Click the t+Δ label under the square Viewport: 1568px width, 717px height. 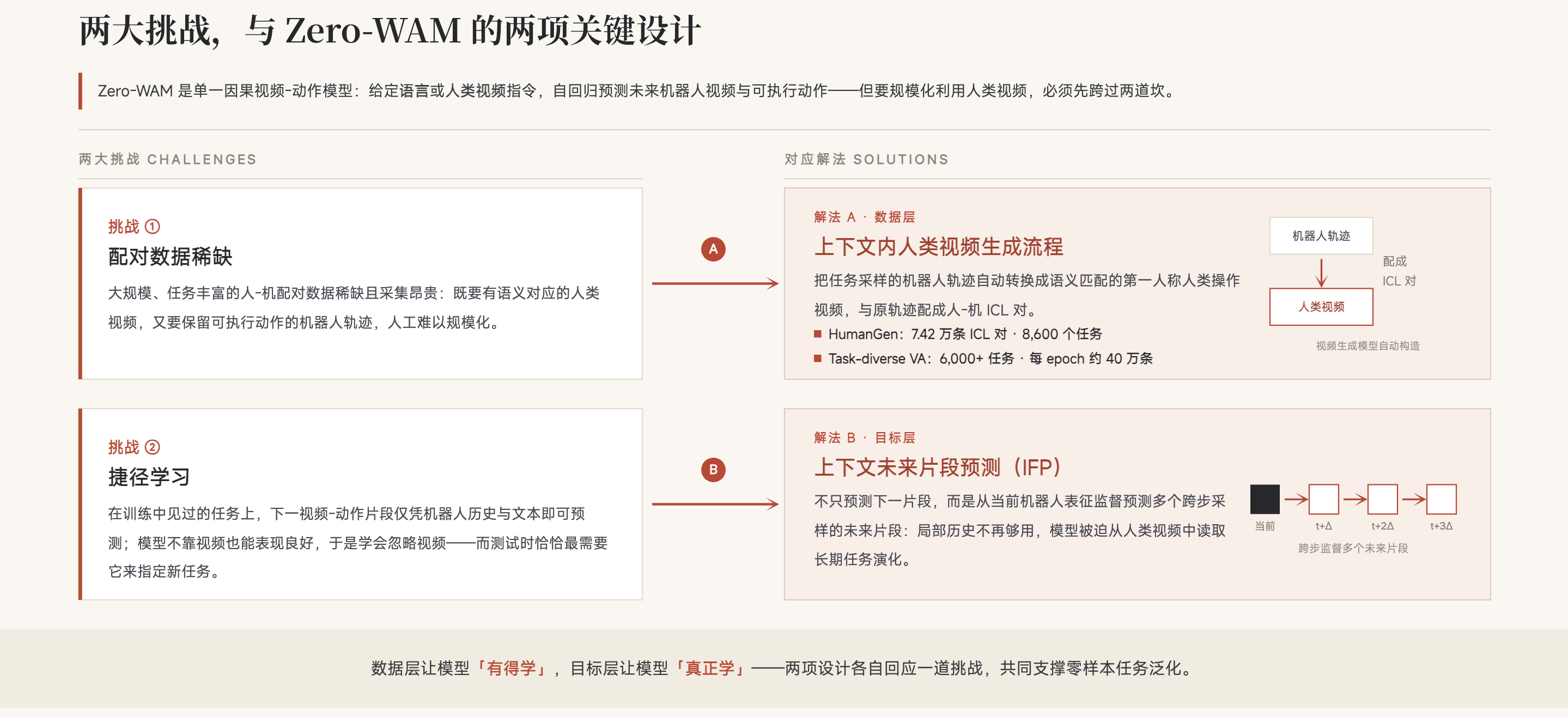[1323, 526]
